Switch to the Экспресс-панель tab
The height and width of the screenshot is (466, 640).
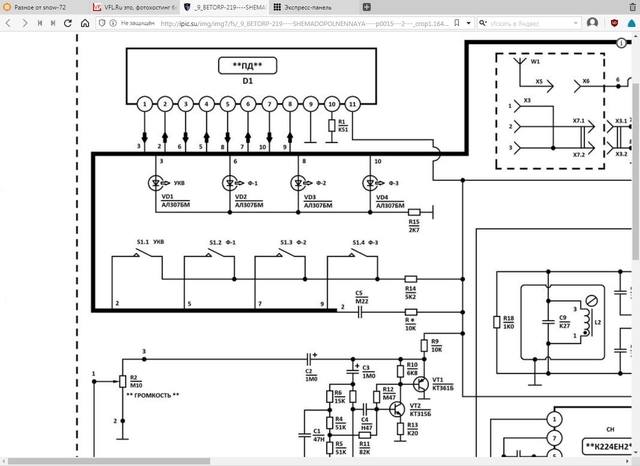[299, 6]
